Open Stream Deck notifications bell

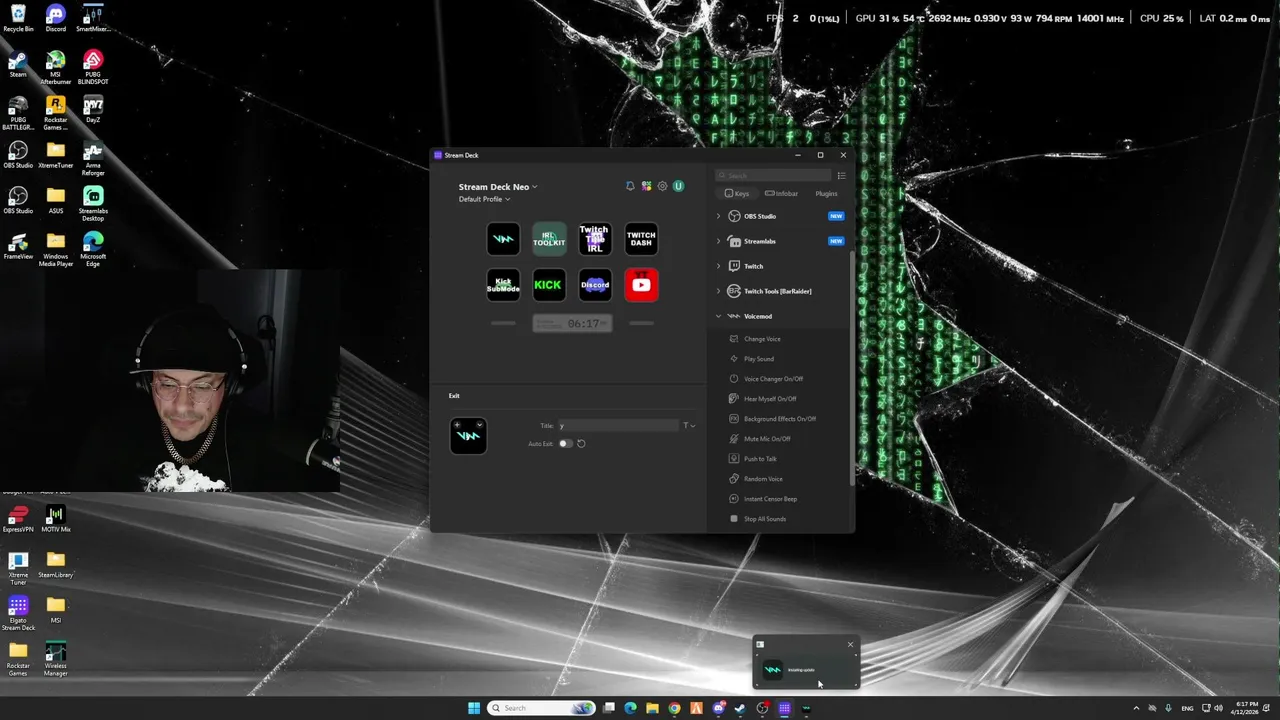click(630, 186)
